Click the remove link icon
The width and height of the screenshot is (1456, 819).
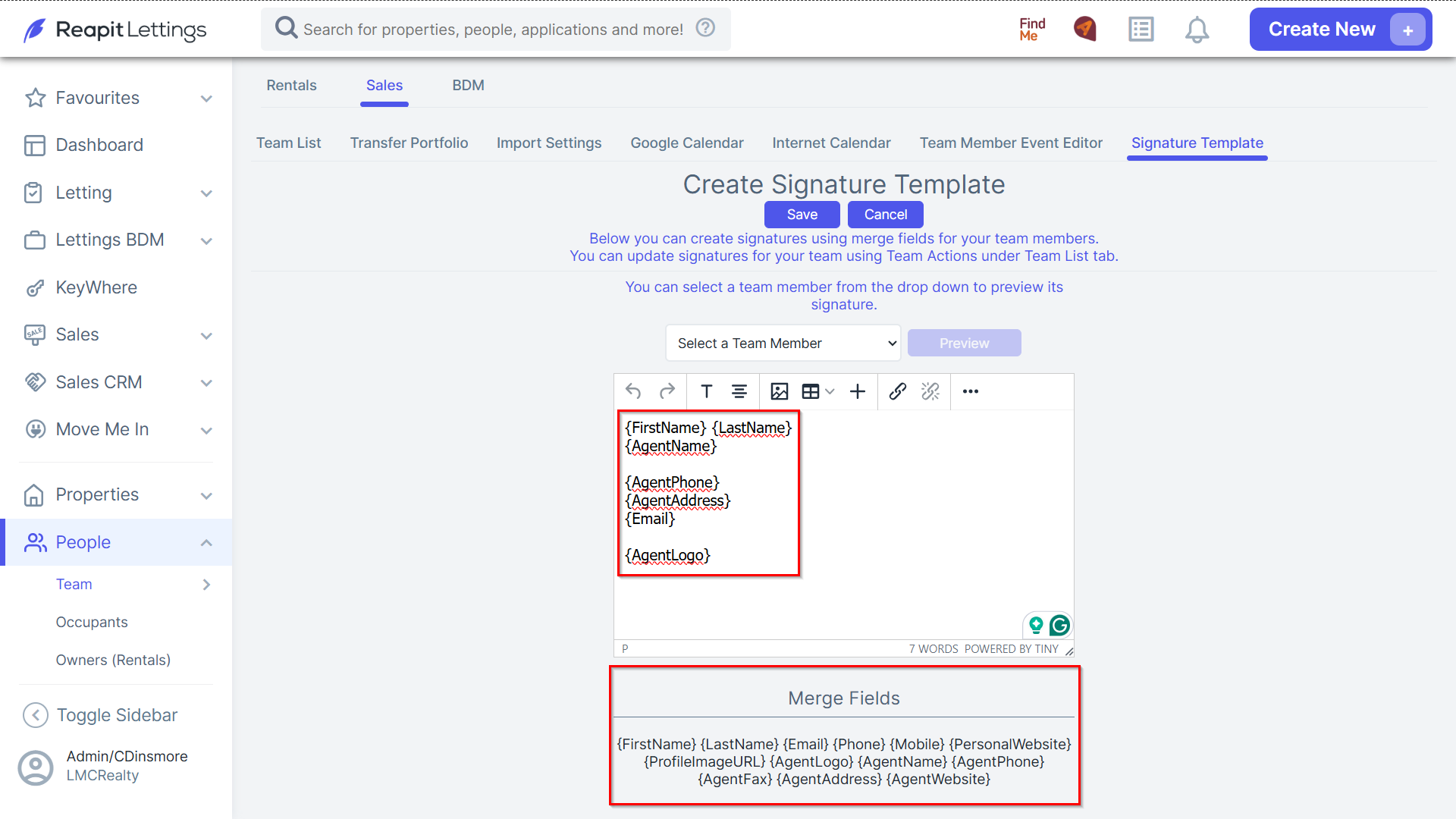pos(930,391)
